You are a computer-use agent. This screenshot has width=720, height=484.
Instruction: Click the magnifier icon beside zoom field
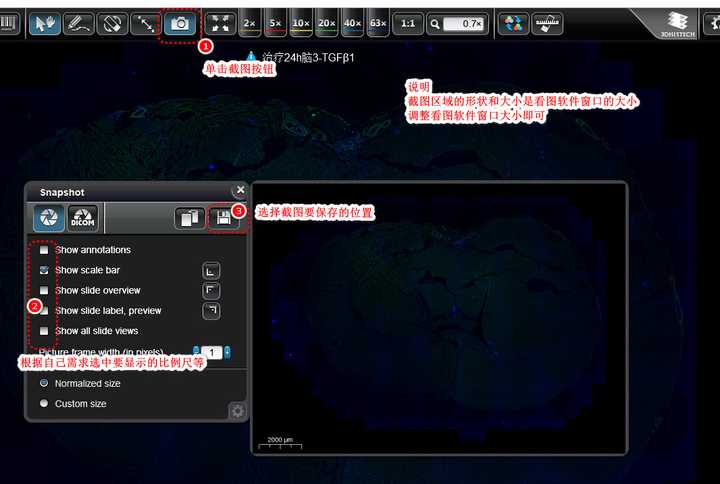435,24
